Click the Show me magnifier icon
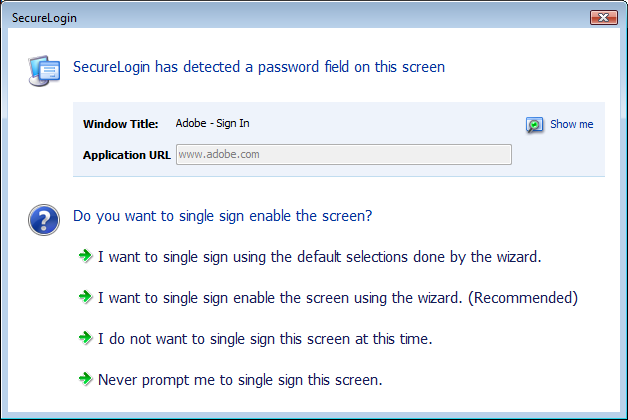628x420 pixels. coord(535,125)
